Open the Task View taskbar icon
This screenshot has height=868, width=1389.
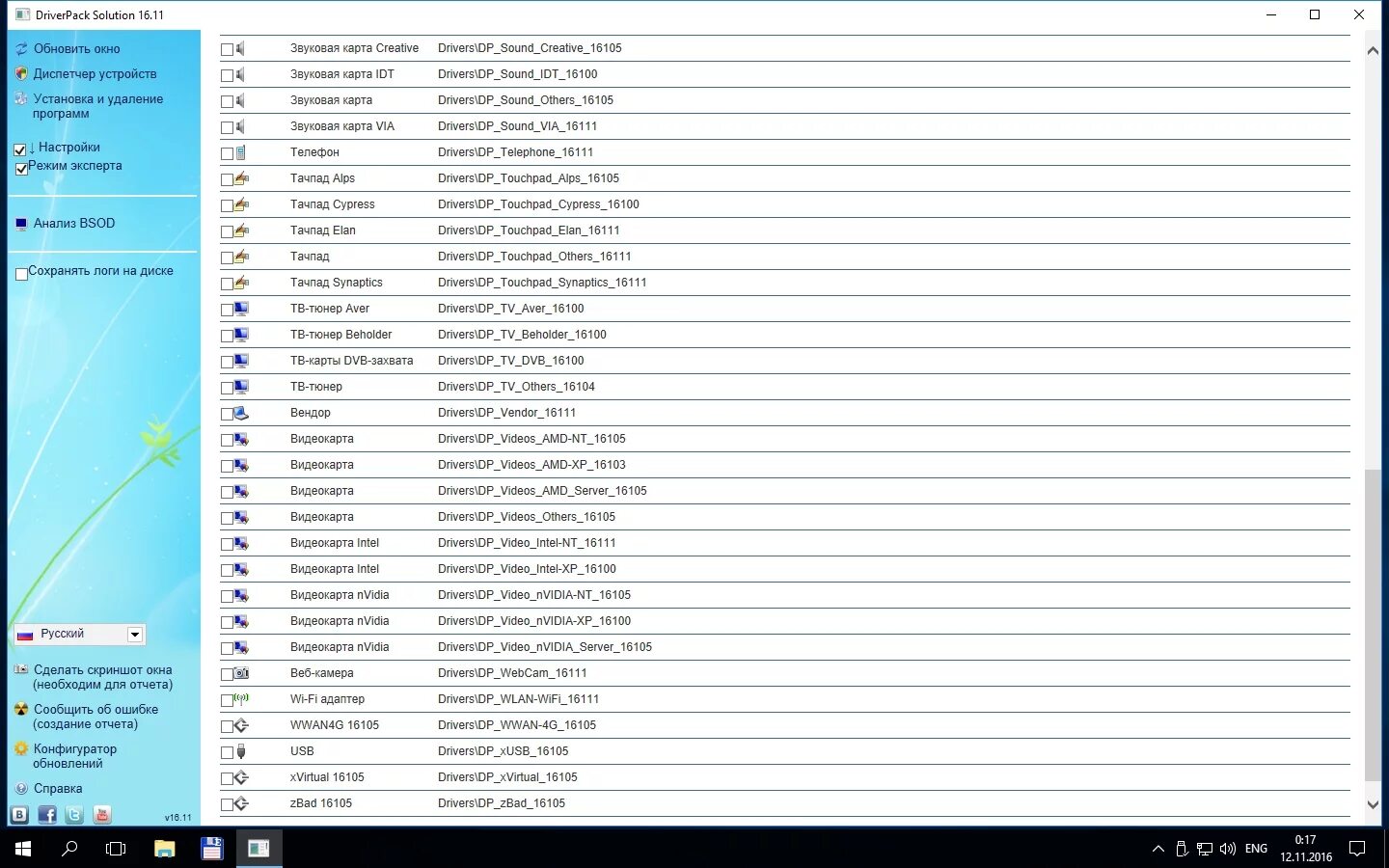click(116, 849)
